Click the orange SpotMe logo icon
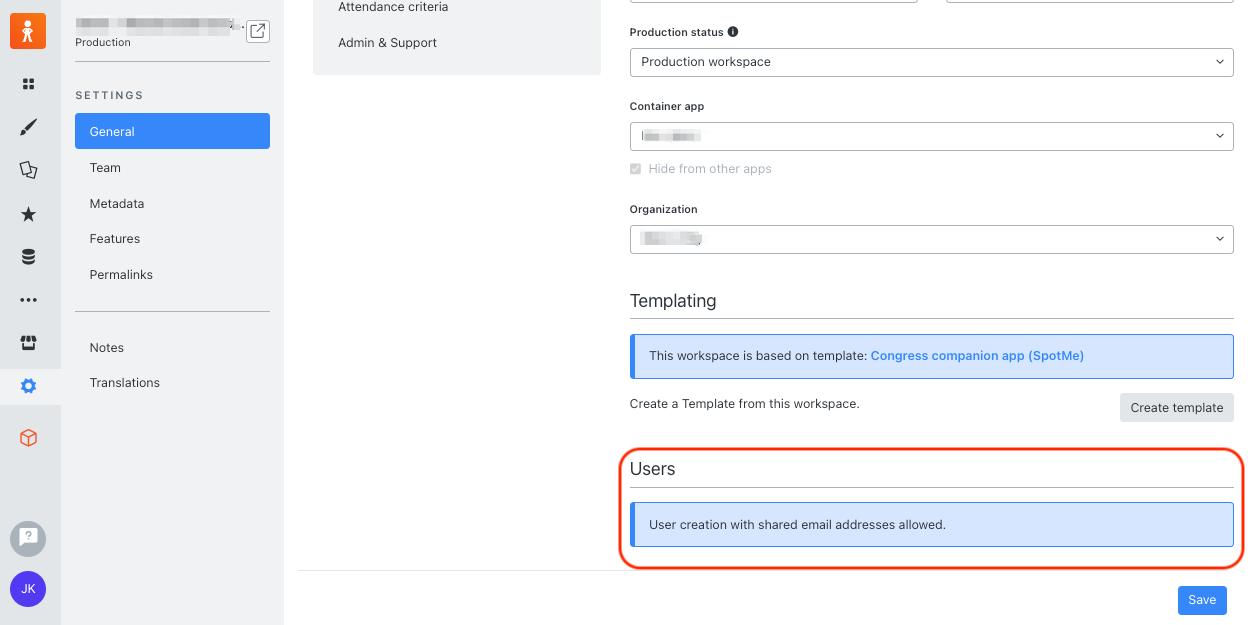 (28, 32)
